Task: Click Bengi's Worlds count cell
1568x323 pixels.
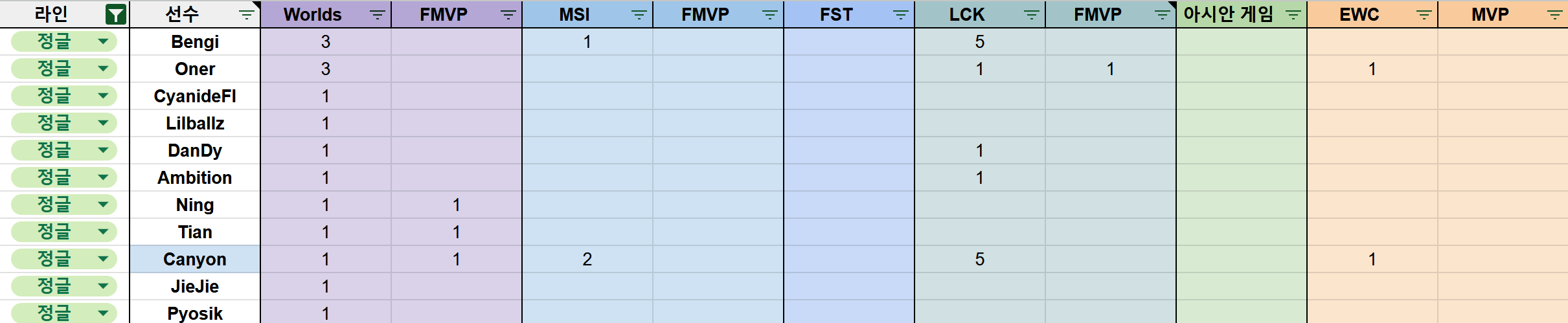Action: click(325, 41)
